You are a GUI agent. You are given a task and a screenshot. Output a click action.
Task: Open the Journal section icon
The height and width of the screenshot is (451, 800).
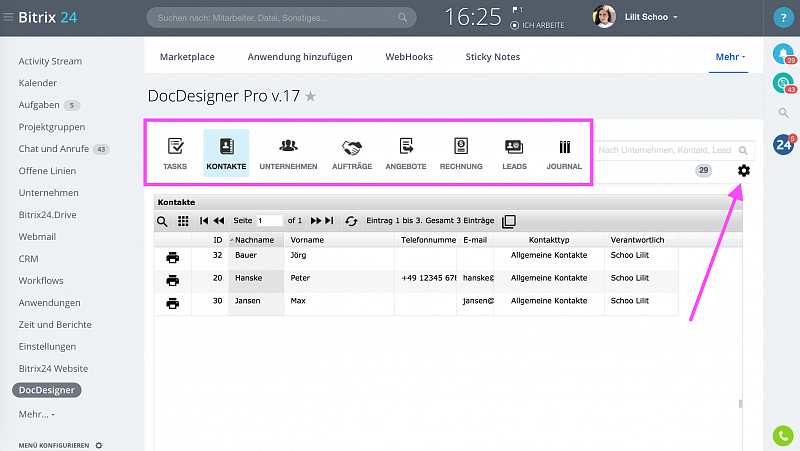pyautogui.click(x=564, y=147)
